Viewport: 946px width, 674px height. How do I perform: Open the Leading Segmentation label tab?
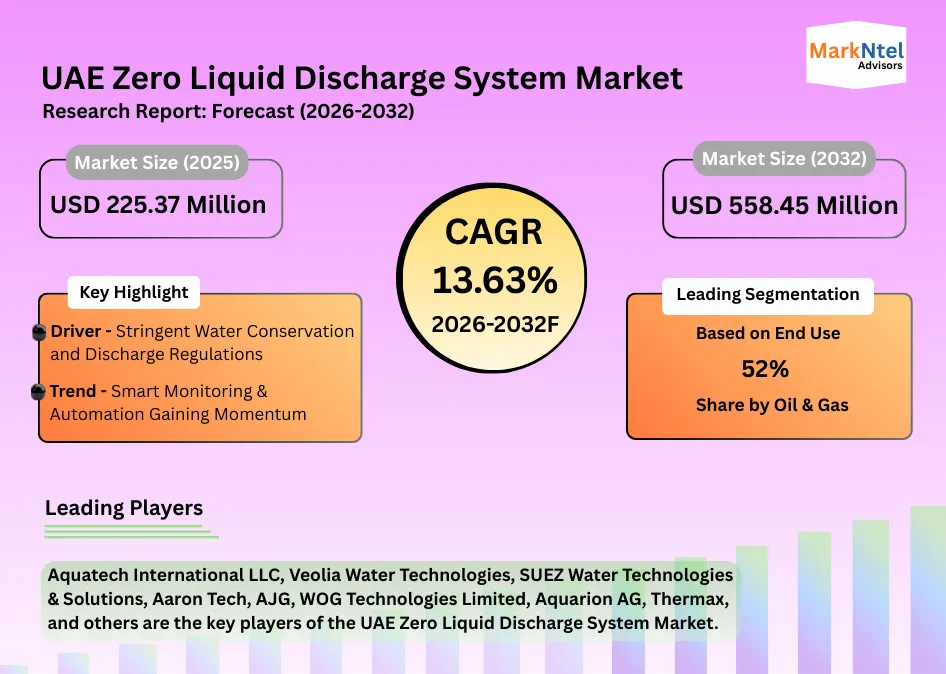[x=767, y=294]
